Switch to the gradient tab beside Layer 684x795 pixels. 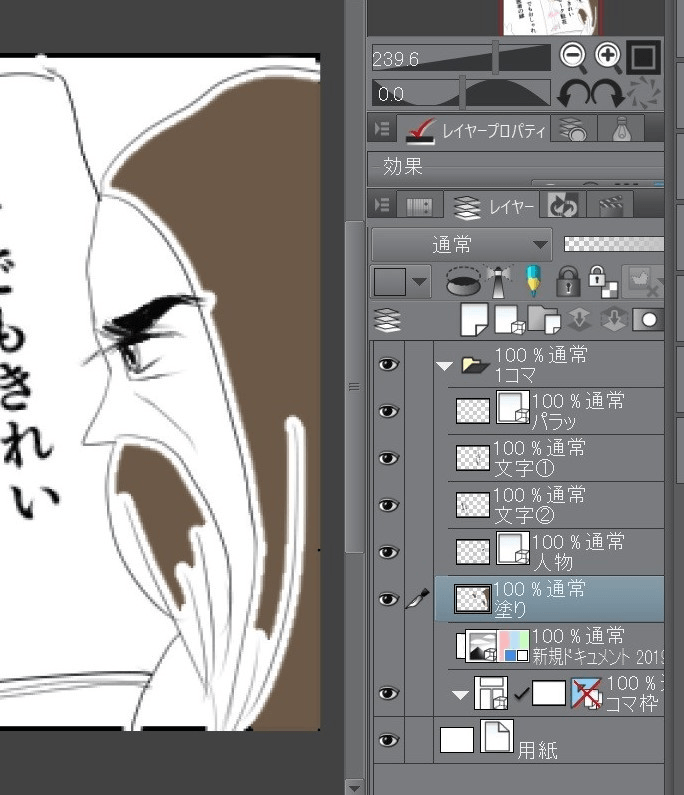click(419, 206)
